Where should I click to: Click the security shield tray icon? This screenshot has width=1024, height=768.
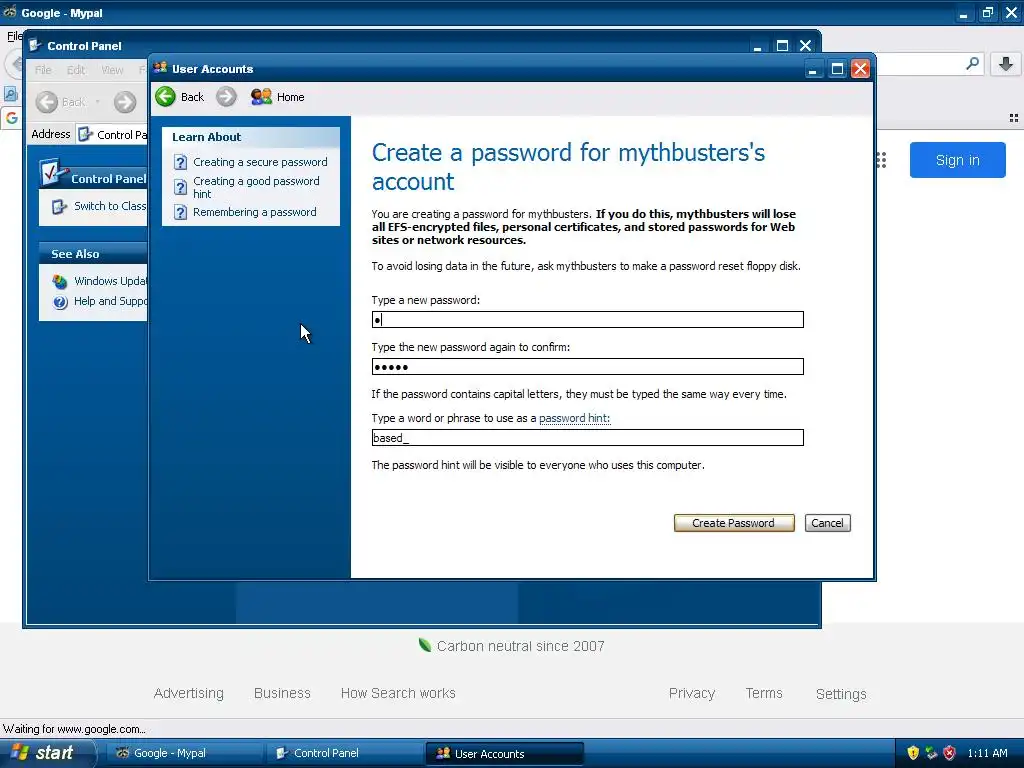click(x=913, y=753)
